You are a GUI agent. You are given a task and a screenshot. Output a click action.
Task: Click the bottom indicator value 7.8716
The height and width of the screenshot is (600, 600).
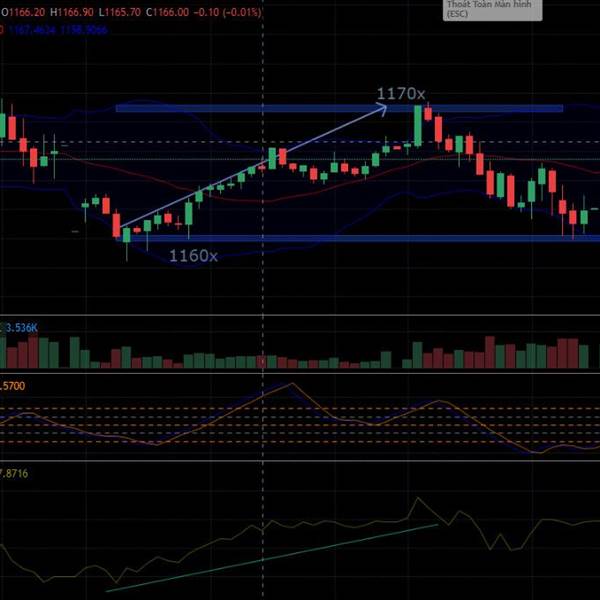[14, 473]
